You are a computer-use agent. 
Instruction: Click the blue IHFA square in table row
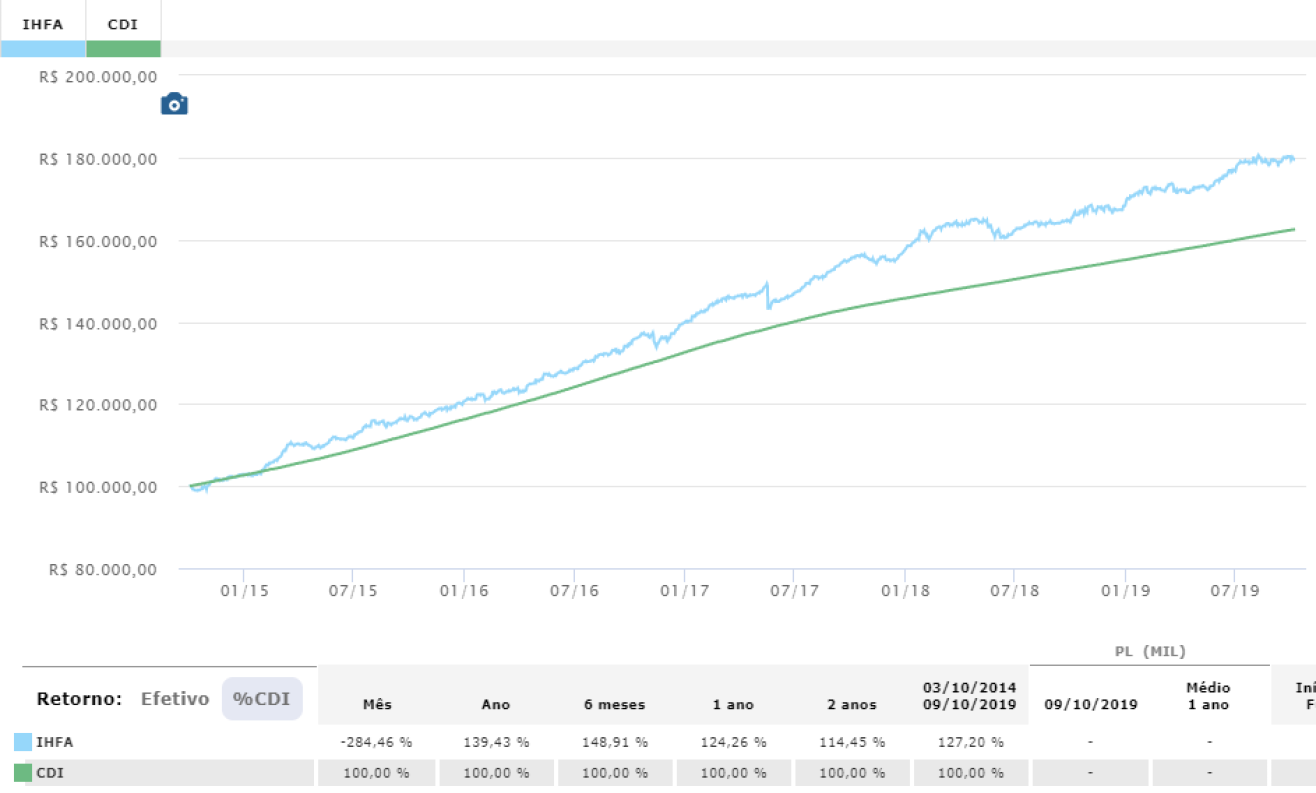pos(23,742)
